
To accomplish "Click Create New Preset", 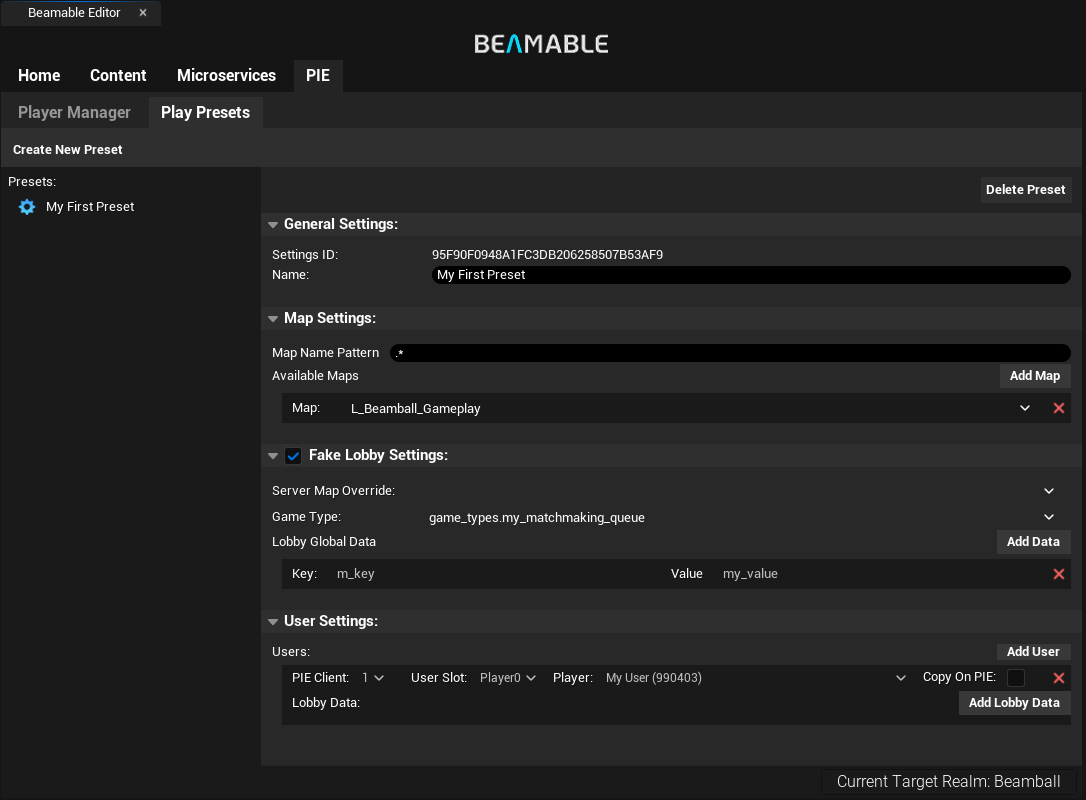I will coord(67,150).
